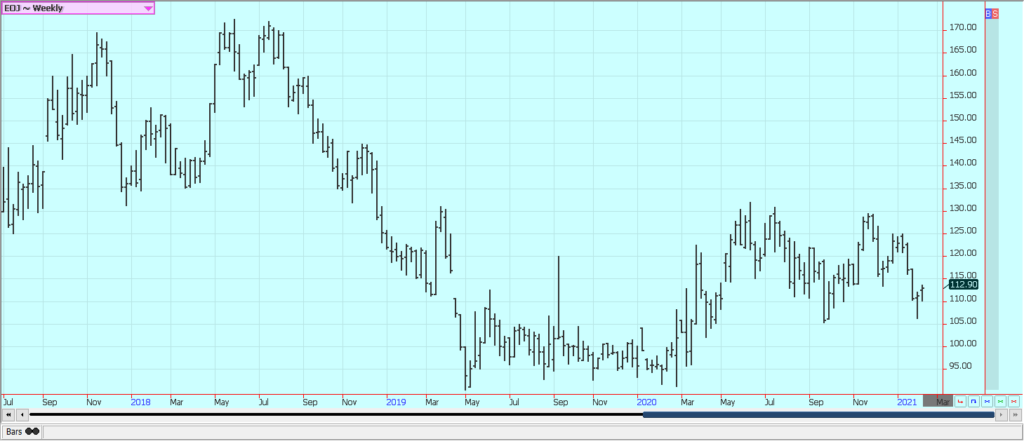Click the 2018 year label on time axis

140,402
